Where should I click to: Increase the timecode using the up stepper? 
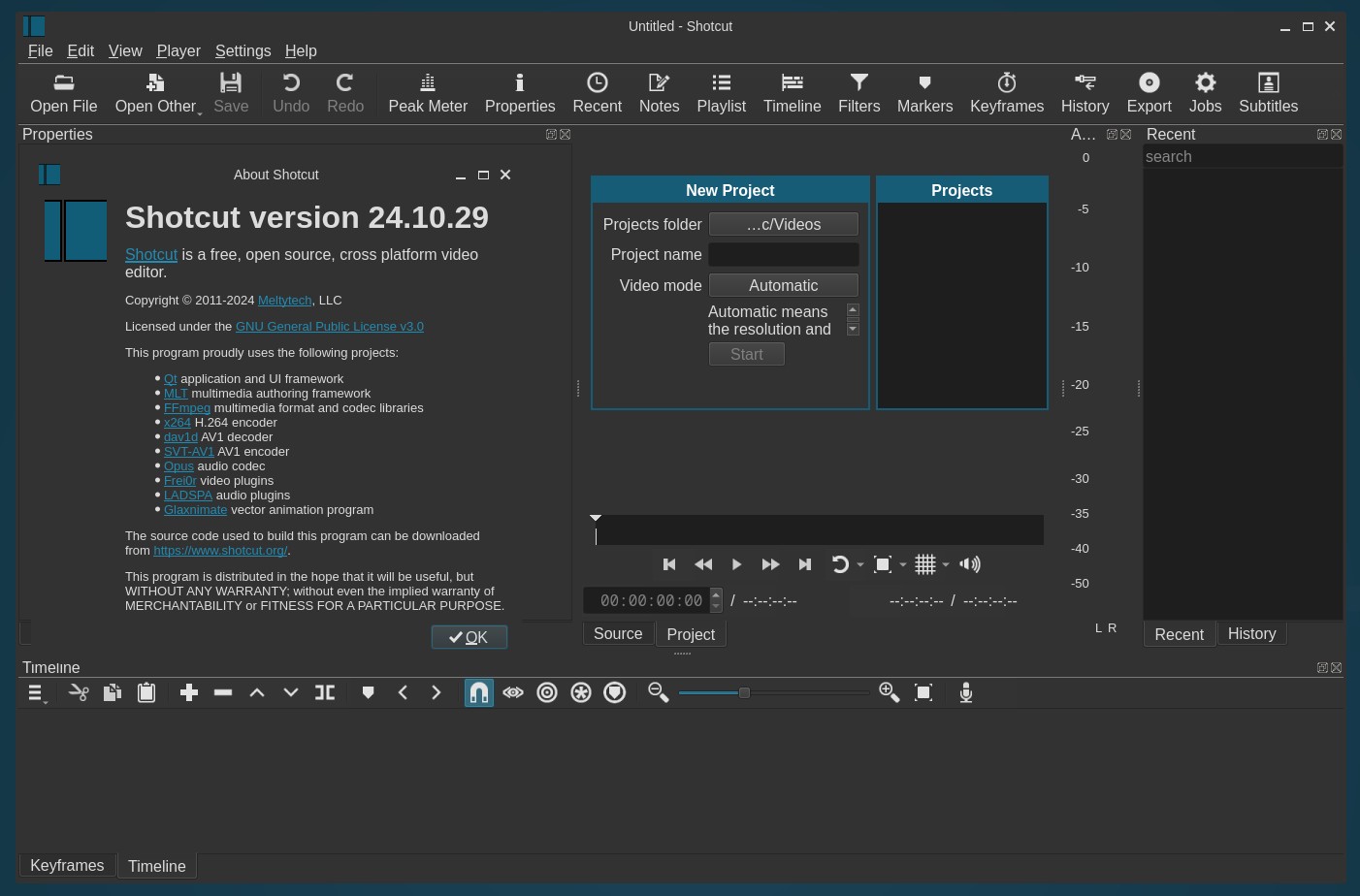tap(716, 594)
